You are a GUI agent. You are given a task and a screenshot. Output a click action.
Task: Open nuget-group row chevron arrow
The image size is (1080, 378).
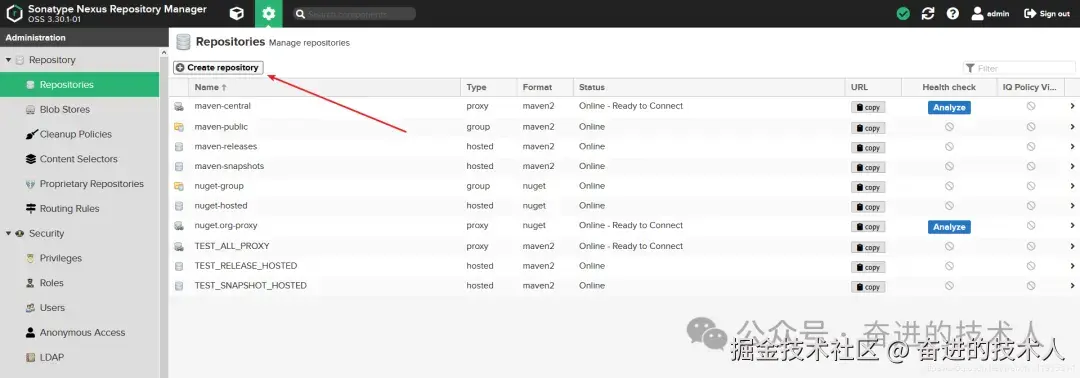click(x=1072, y=186)
